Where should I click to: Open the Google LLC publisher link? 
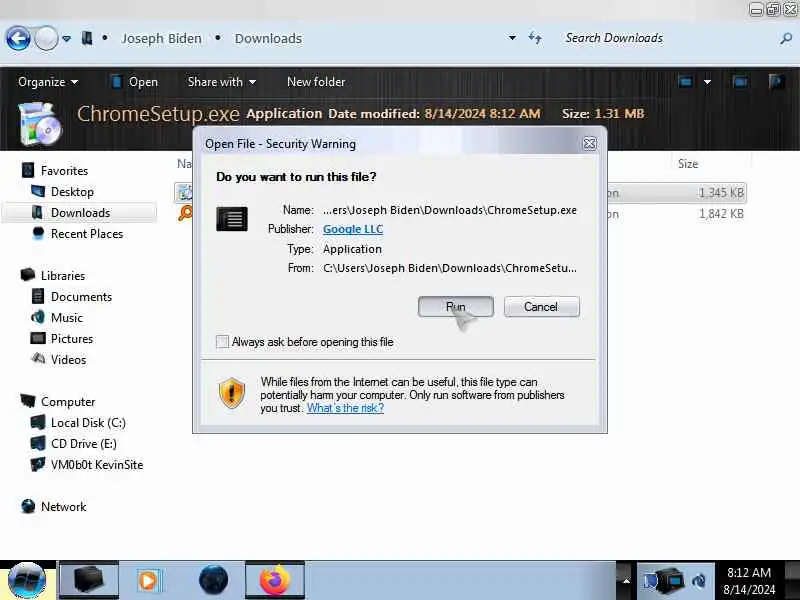tap(353, 229)
